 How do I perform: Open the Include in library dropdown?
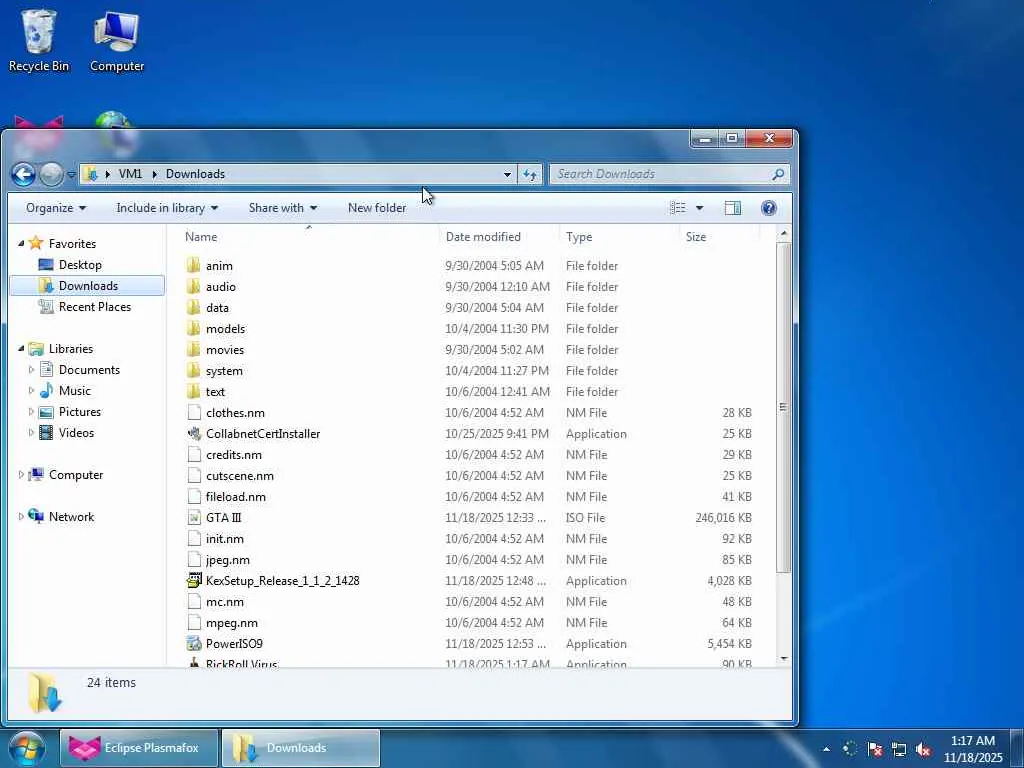tap(167, 208)
